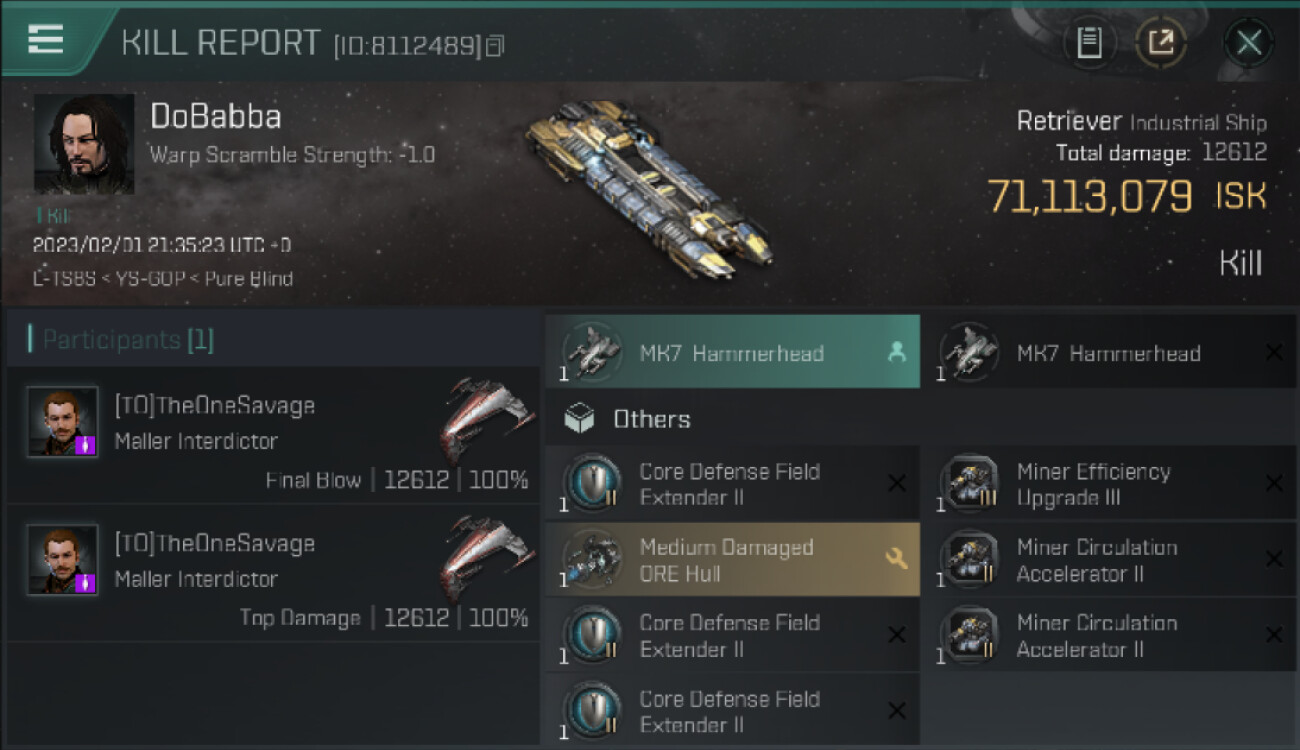Click the top Core Defense Field Extender II icon
1300x750 pixels.
click(591, 484)
